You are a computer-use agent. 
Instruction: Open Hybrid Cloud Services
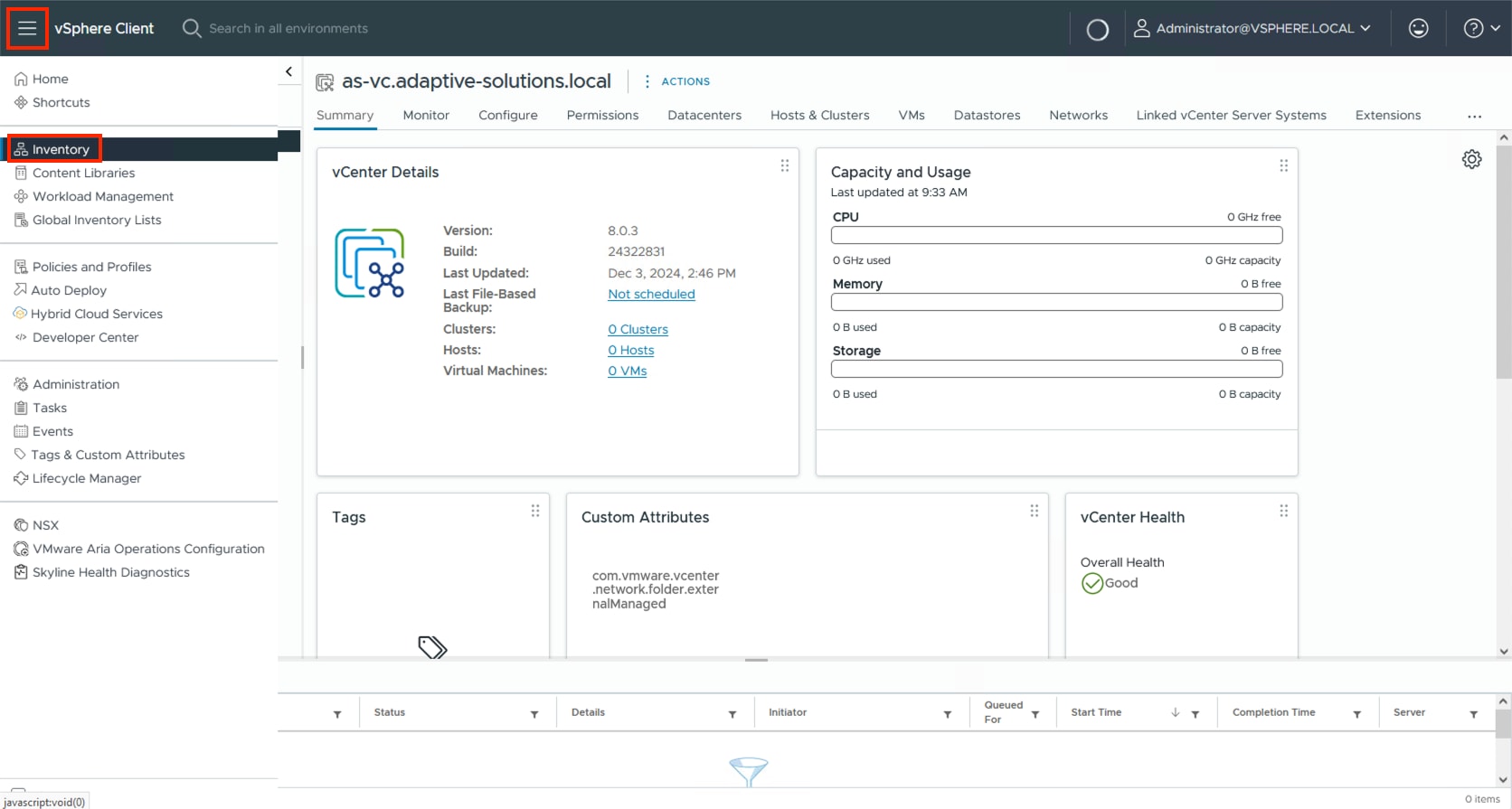tap(89, 314)
